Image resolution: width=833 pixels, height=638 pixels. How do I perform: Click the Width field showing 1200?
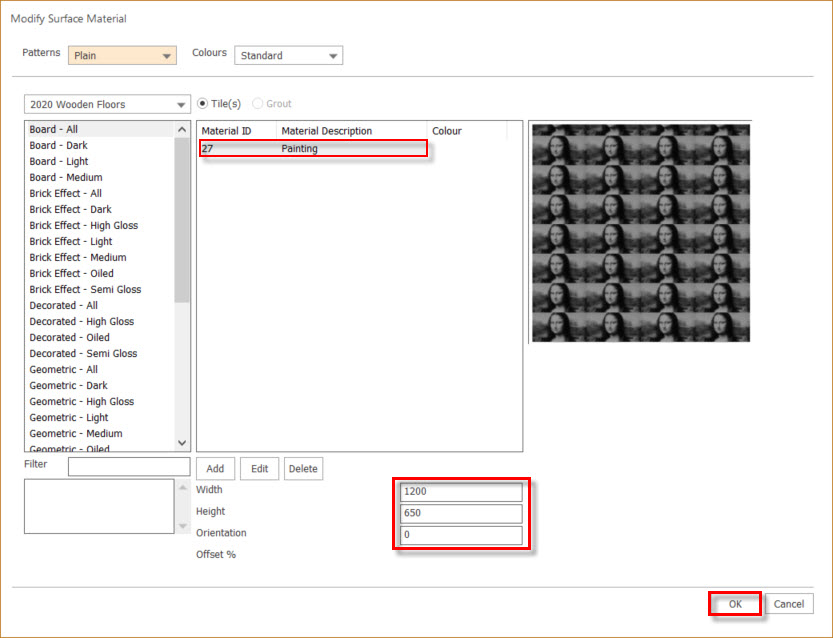(461, 491)
